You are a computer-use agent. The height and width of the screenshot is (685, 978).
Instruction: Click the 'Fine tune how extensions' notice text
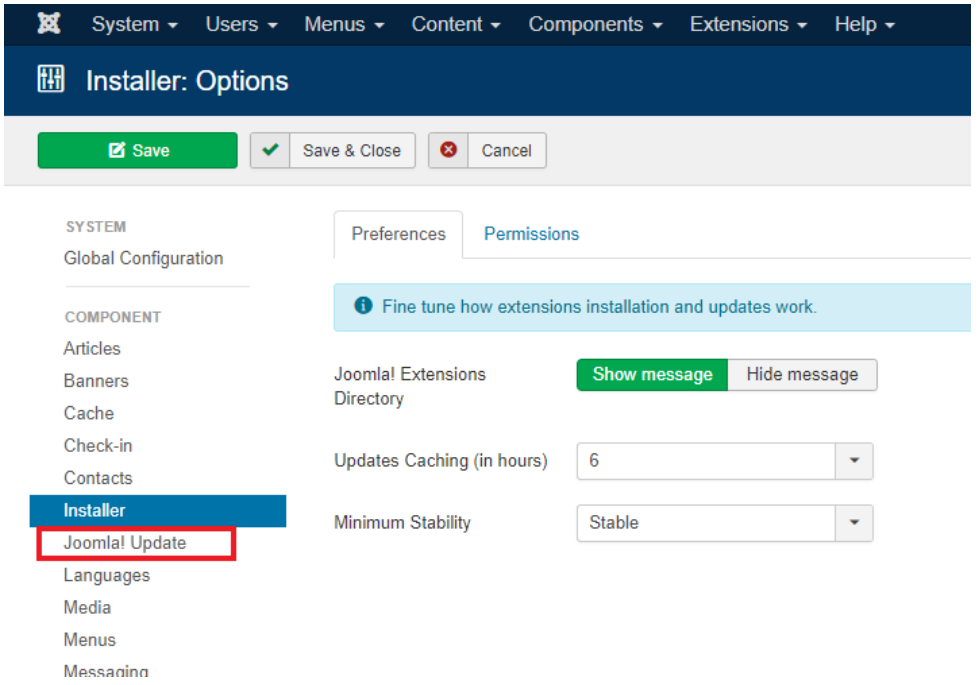(x=599, y=306)
